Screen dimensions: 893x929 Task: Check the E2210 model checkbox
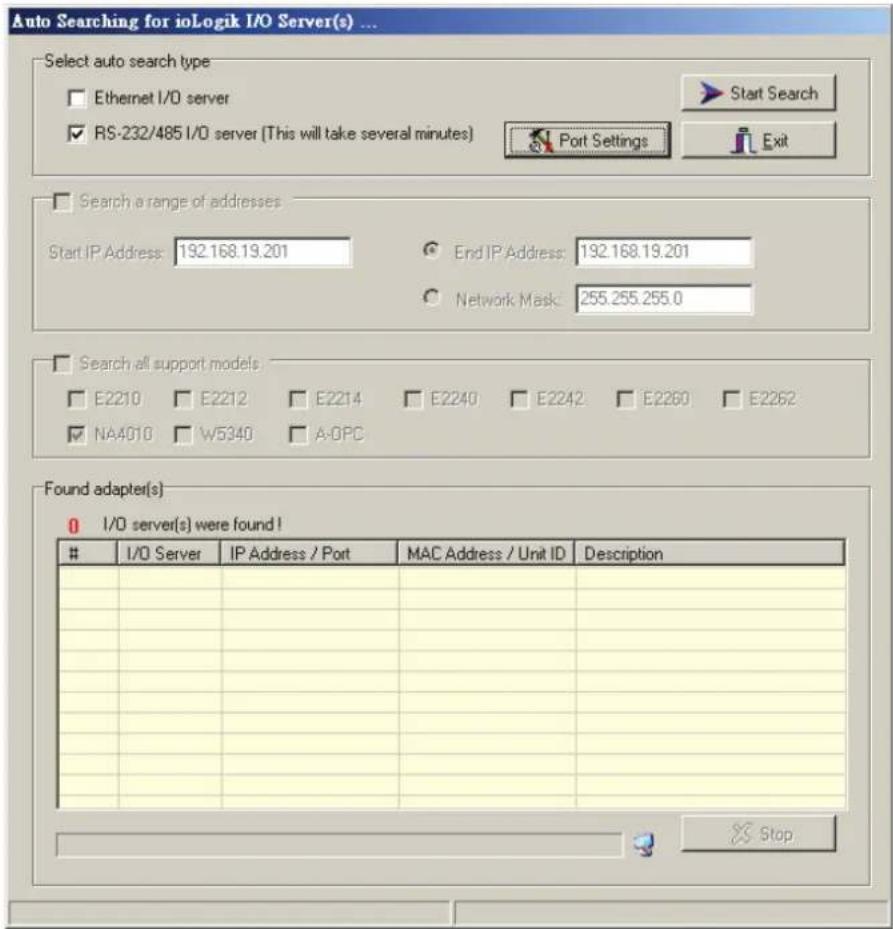click(x=76, y=399)
